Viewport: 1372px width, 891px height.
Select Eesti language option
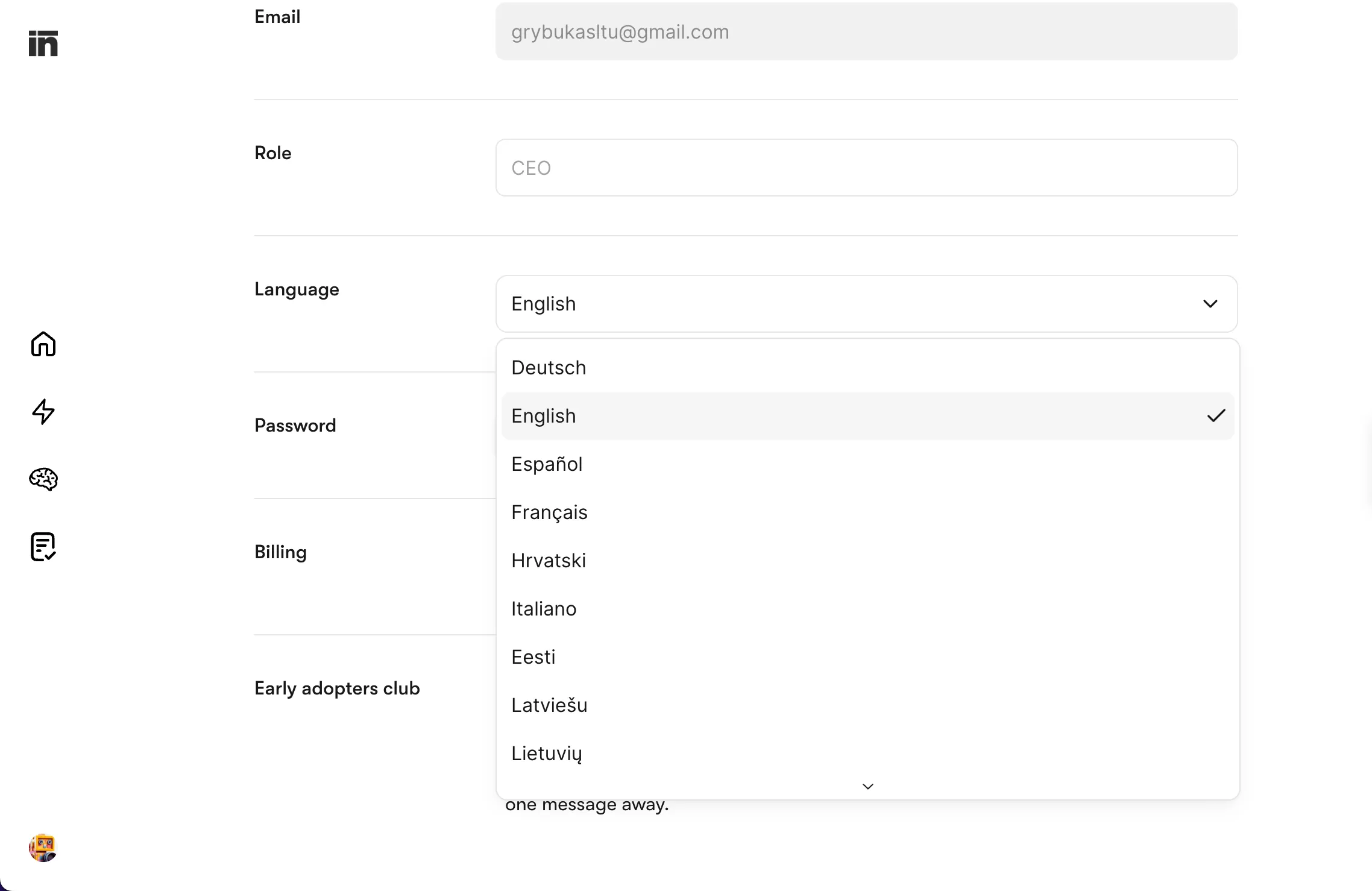tap(533, 657)
